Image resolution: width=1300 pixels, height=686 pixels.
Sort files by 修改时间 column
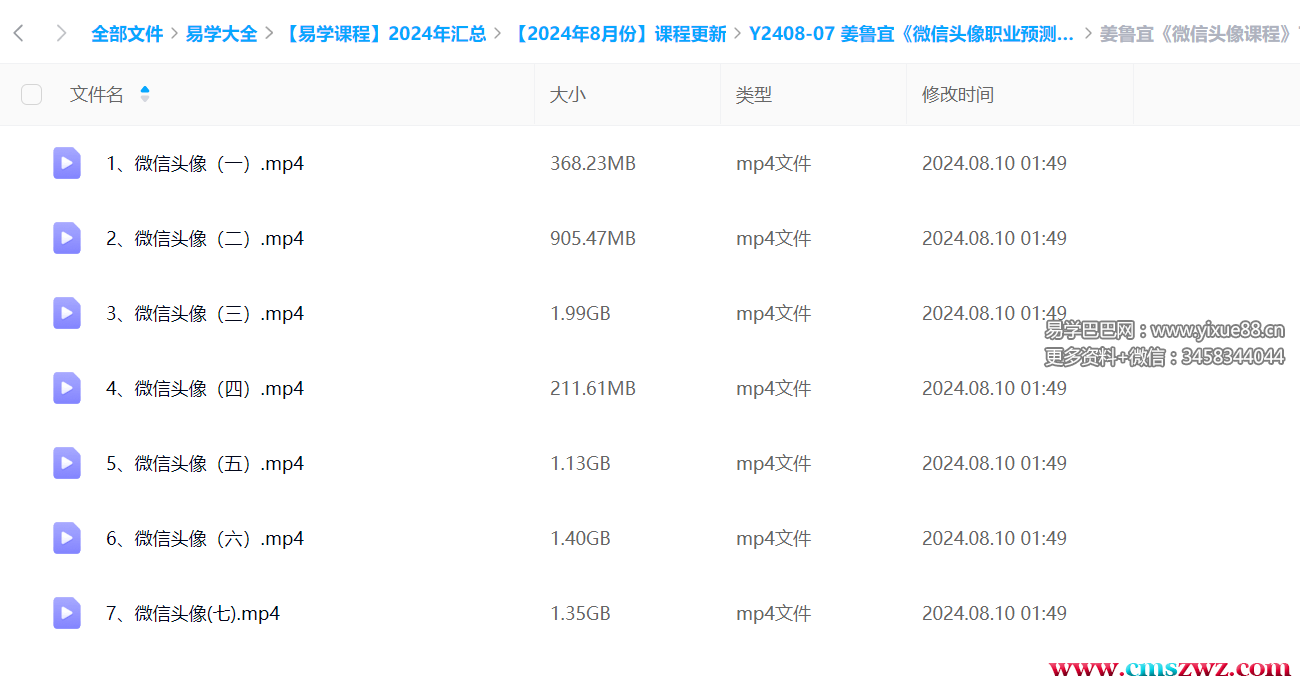pos(957,95)
